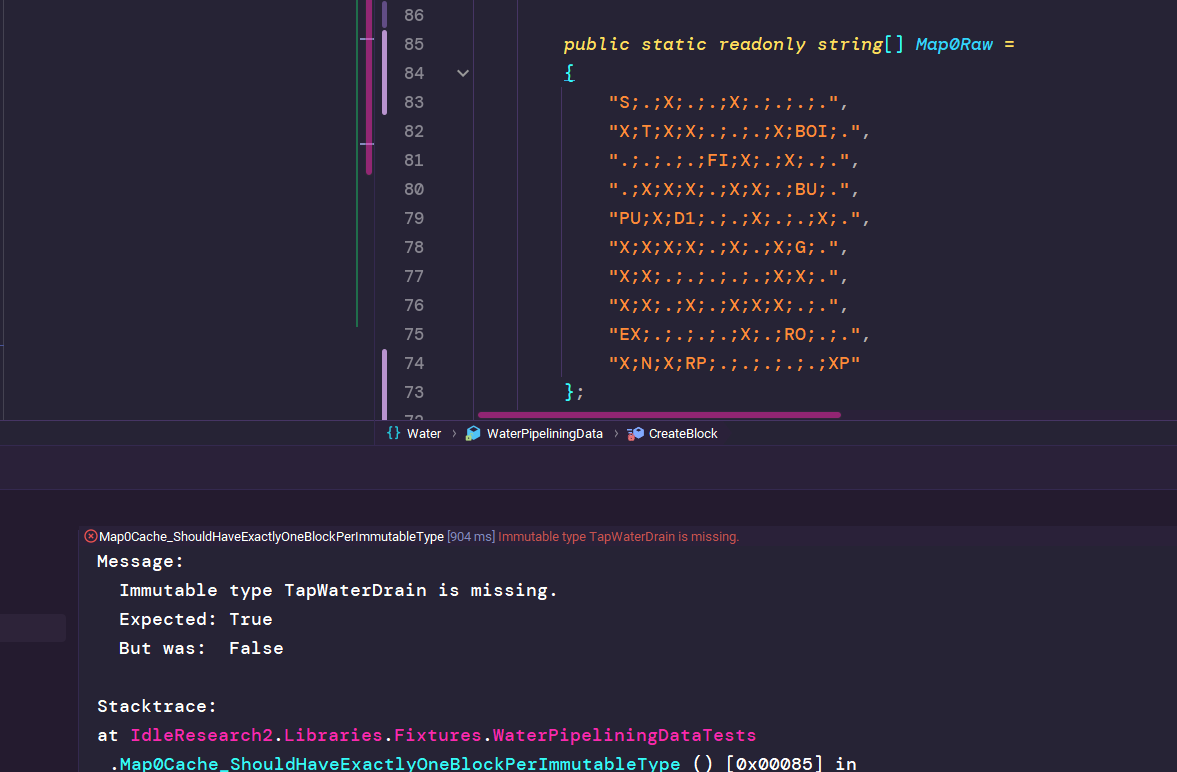Click the class icon beside WaterPipeliningData
This screenshot has height=772, width=1177.
(473, 433)
